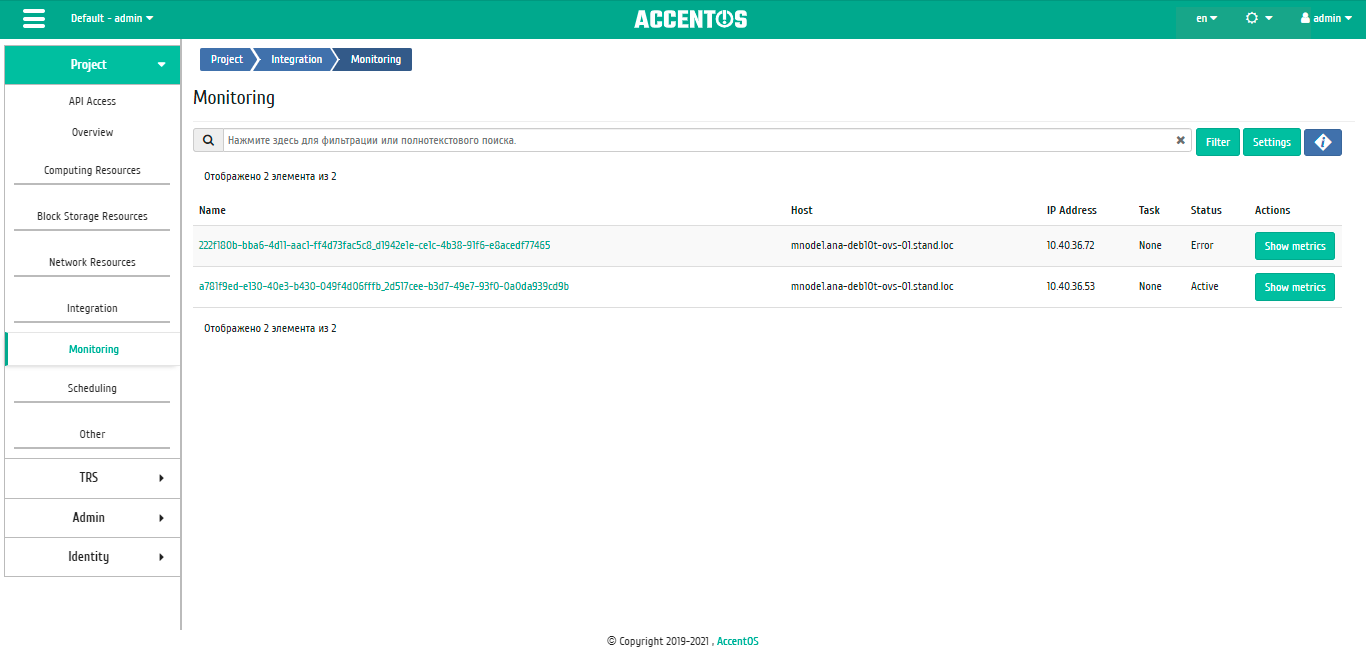Open Computing Resources in sidebar
The height and width of the screenshot is (652, 1366).
(92, 170)
